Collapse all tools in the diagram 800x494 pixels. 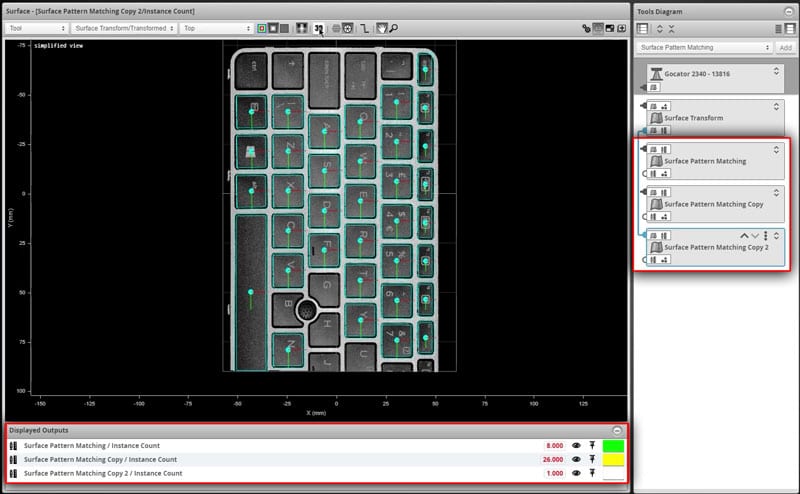pyautogui.click(x=671, y=29)
